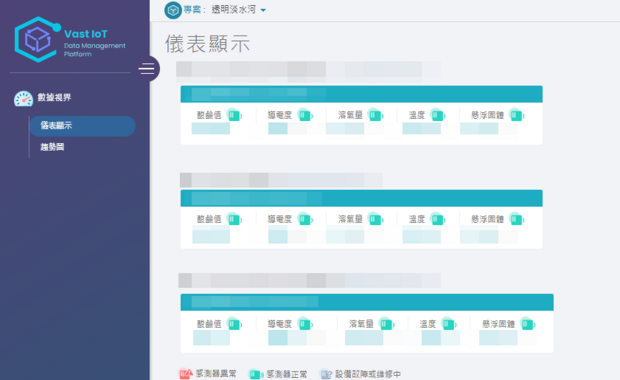Select the 懸浮固體 label in the bottom card

[499, 324]
